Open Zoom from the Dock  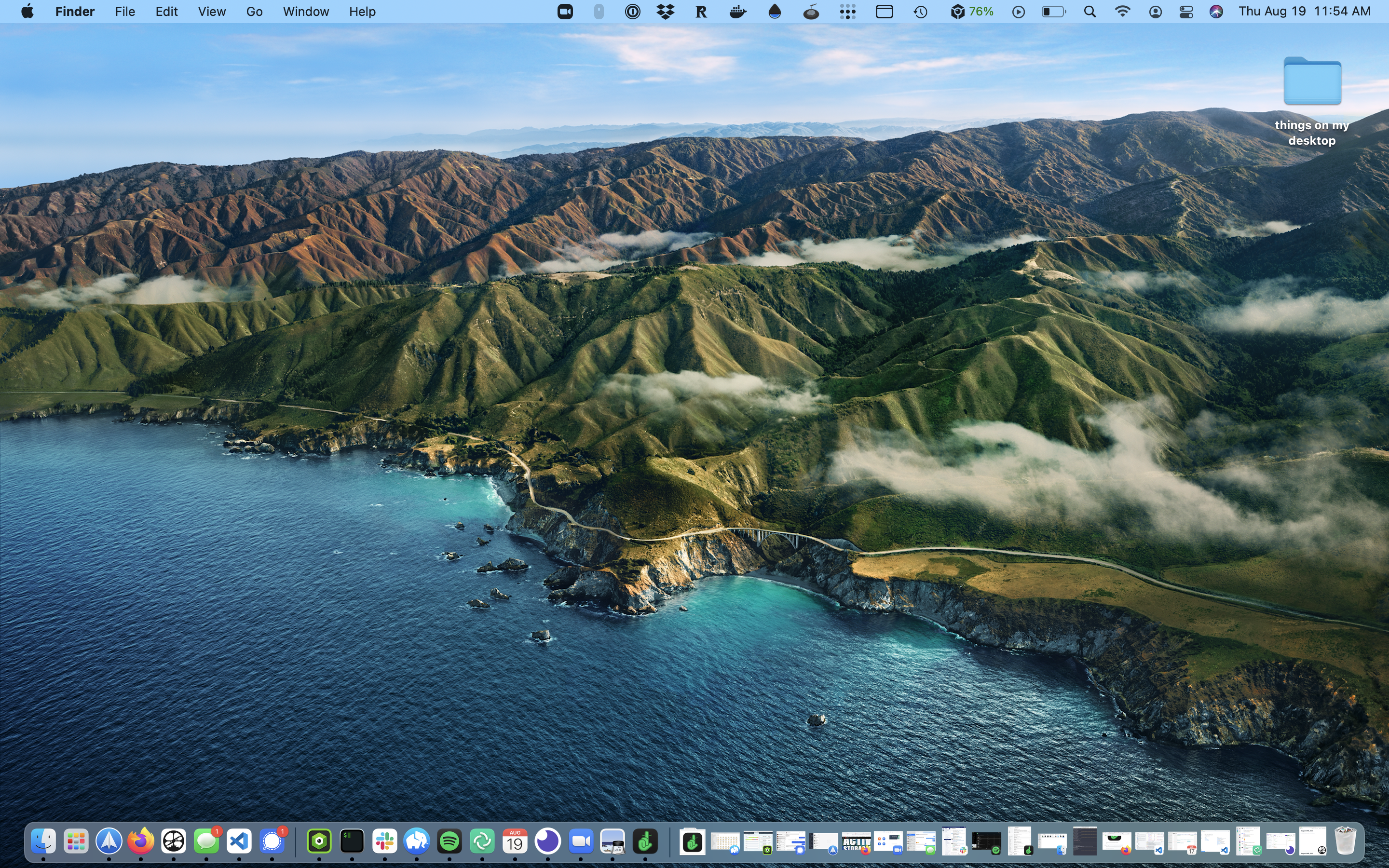[x=580, y=841]
